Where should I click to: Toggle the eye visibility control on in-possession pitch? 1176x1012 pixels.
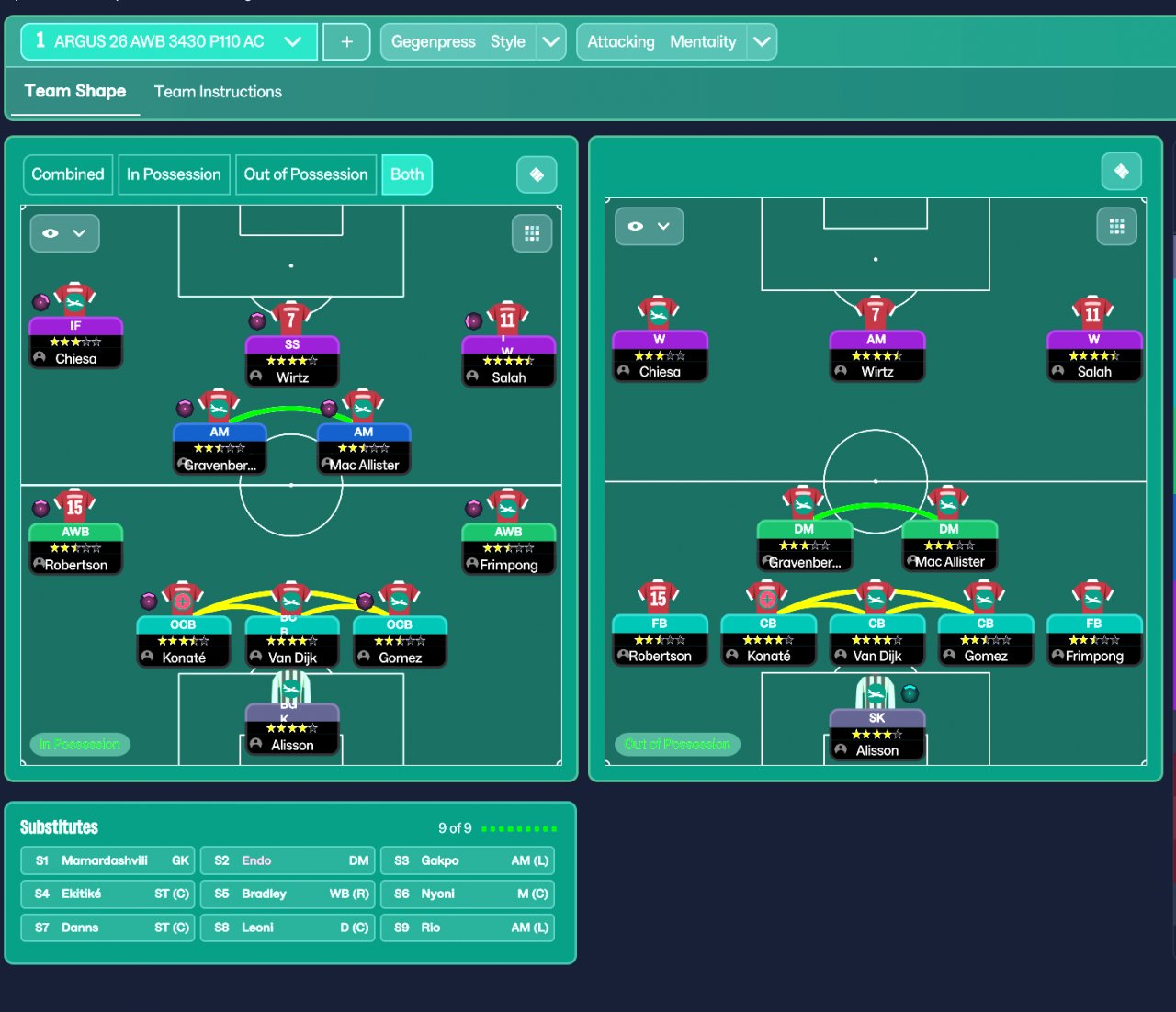(x=64, y=233)
